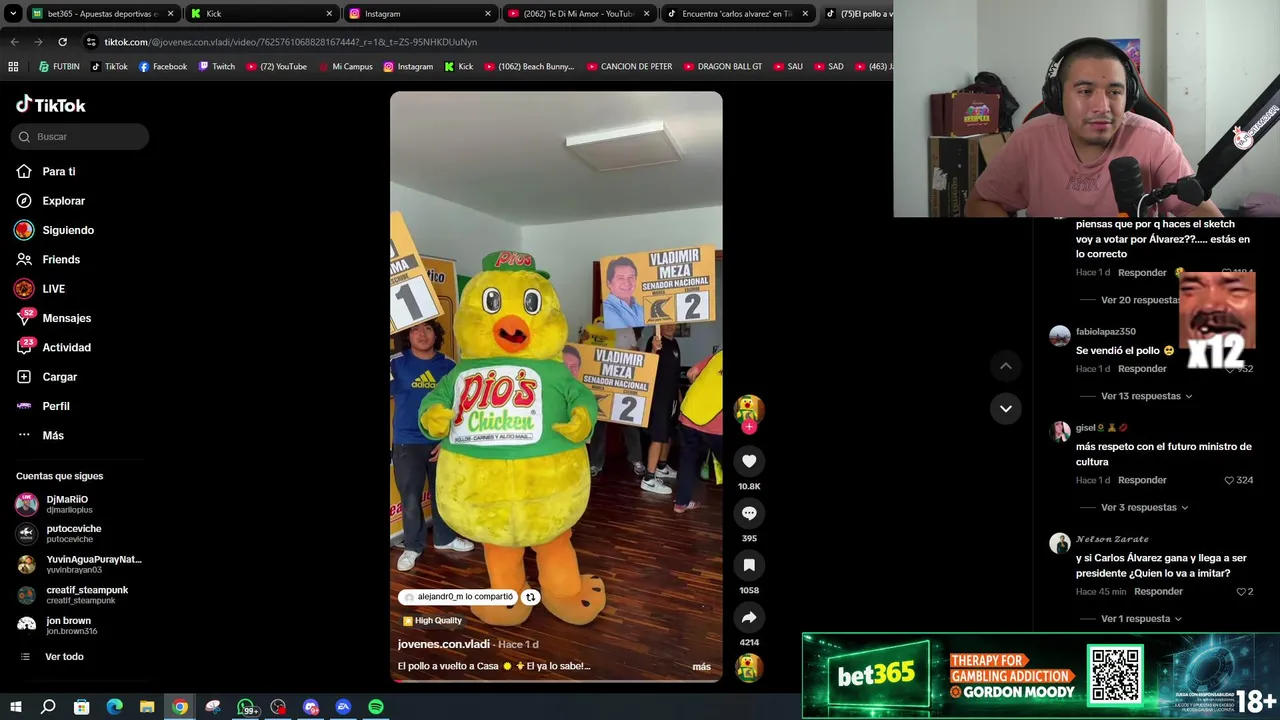Open putoceviche followed account

tap(79, 534)
